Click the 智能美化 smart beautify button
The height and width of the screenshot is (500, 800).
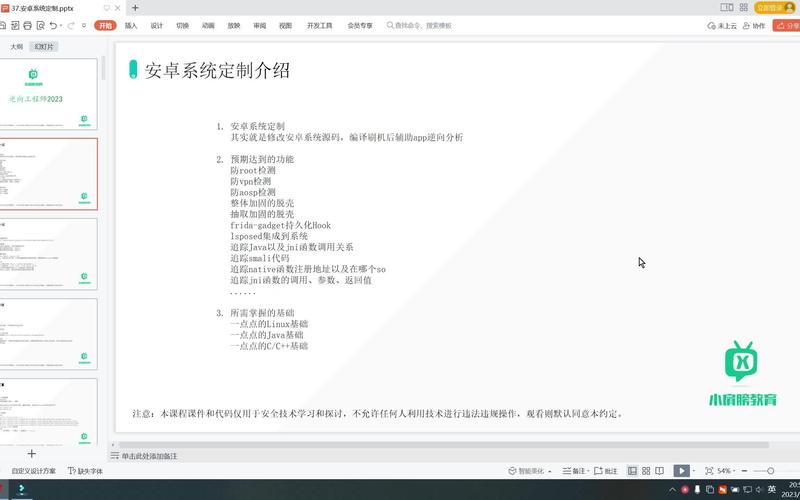pyautogui.click(x=526, y=471)
